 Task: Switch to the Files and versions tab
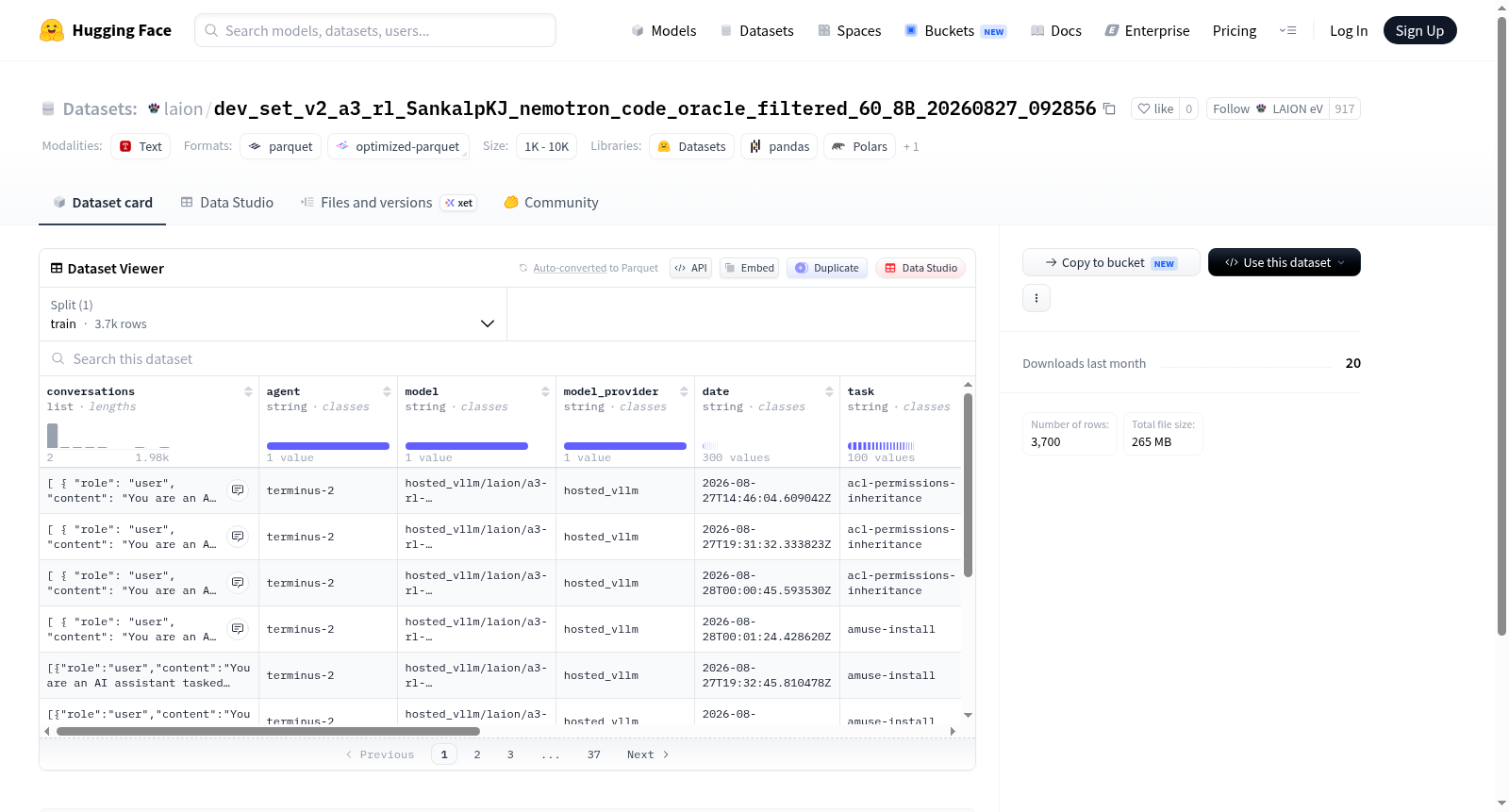[388, 202]
